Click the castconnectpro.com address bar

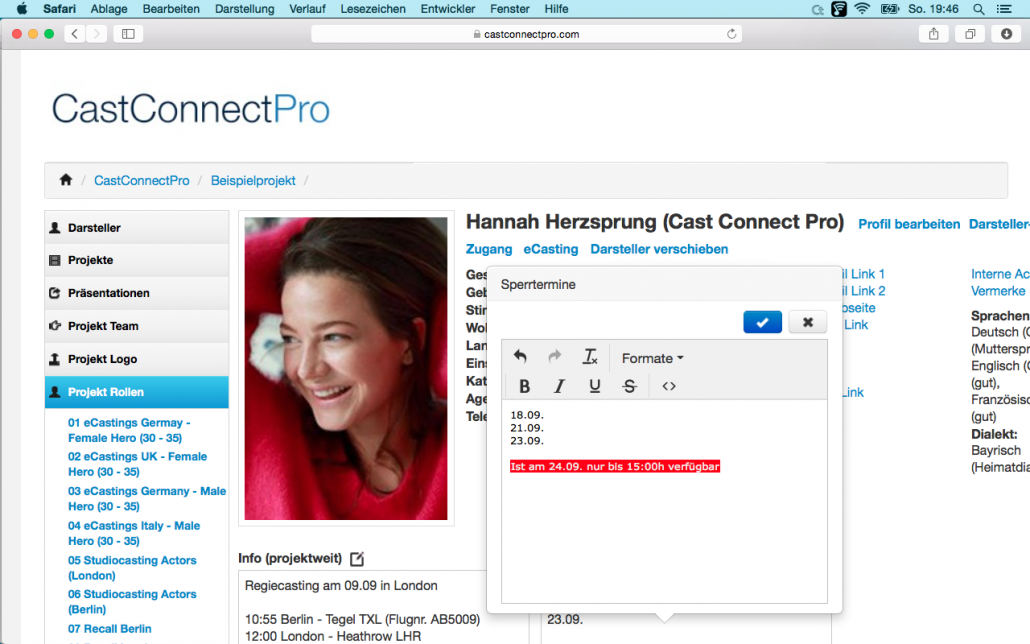[526, 34]
